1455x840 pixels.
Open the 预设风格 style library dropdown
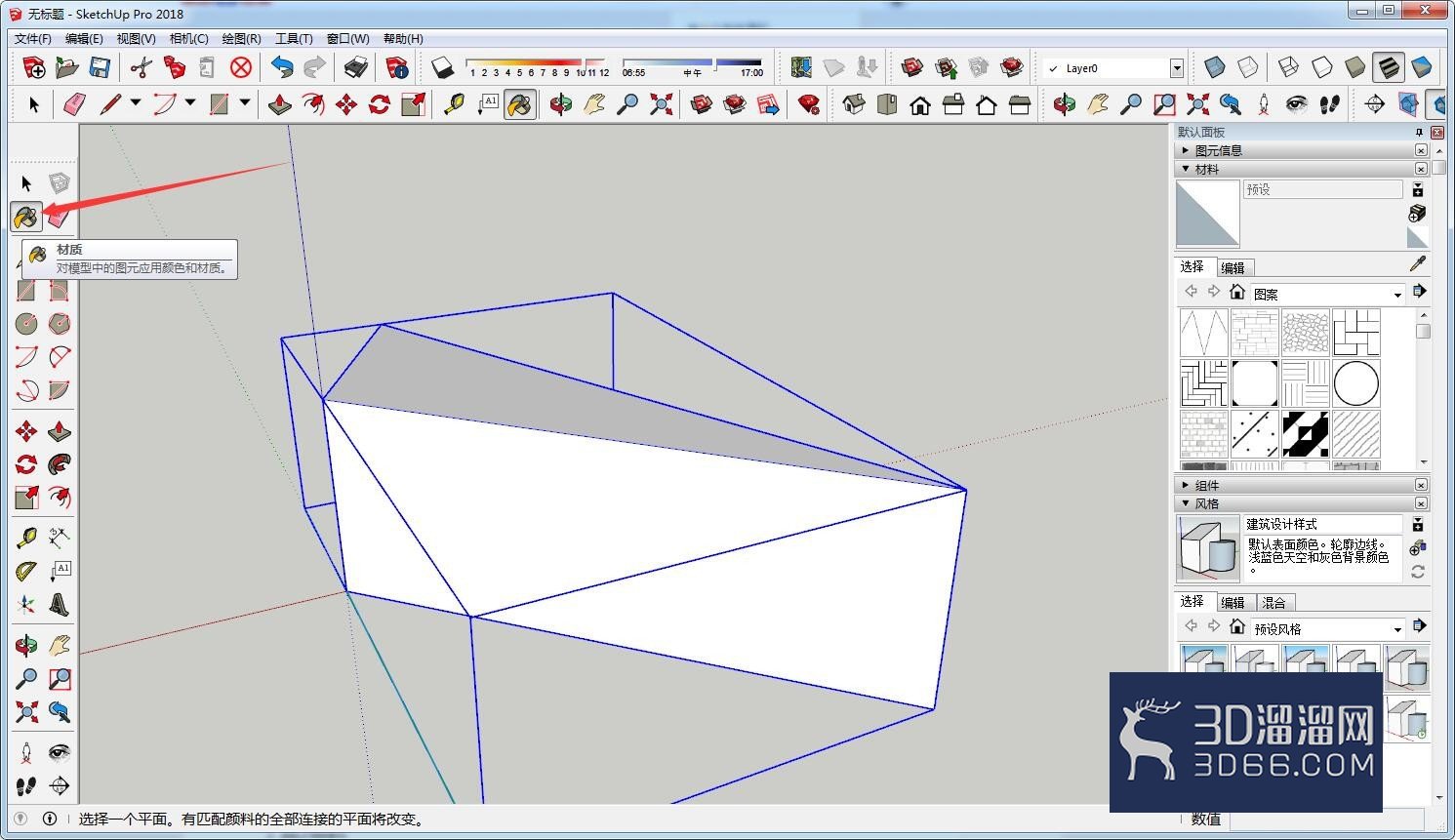pos(1397,629)
